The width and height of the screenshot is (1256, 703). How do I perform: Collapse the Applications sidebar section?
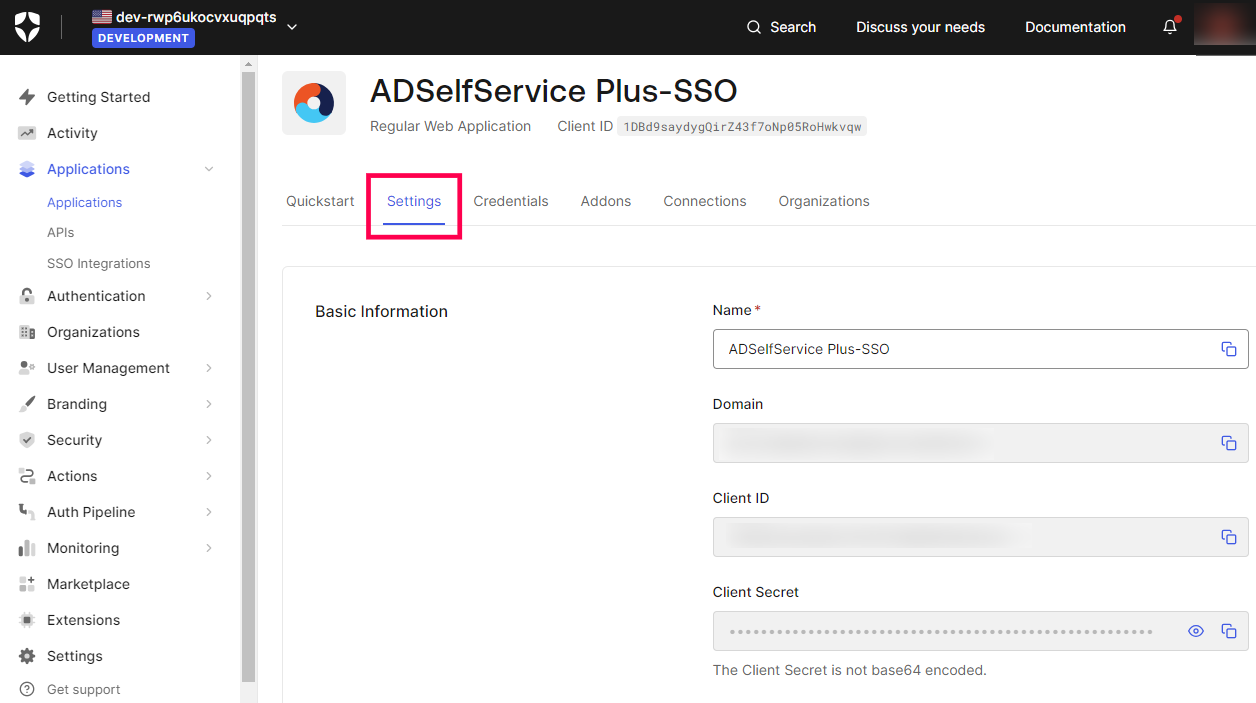click(209, 169)
